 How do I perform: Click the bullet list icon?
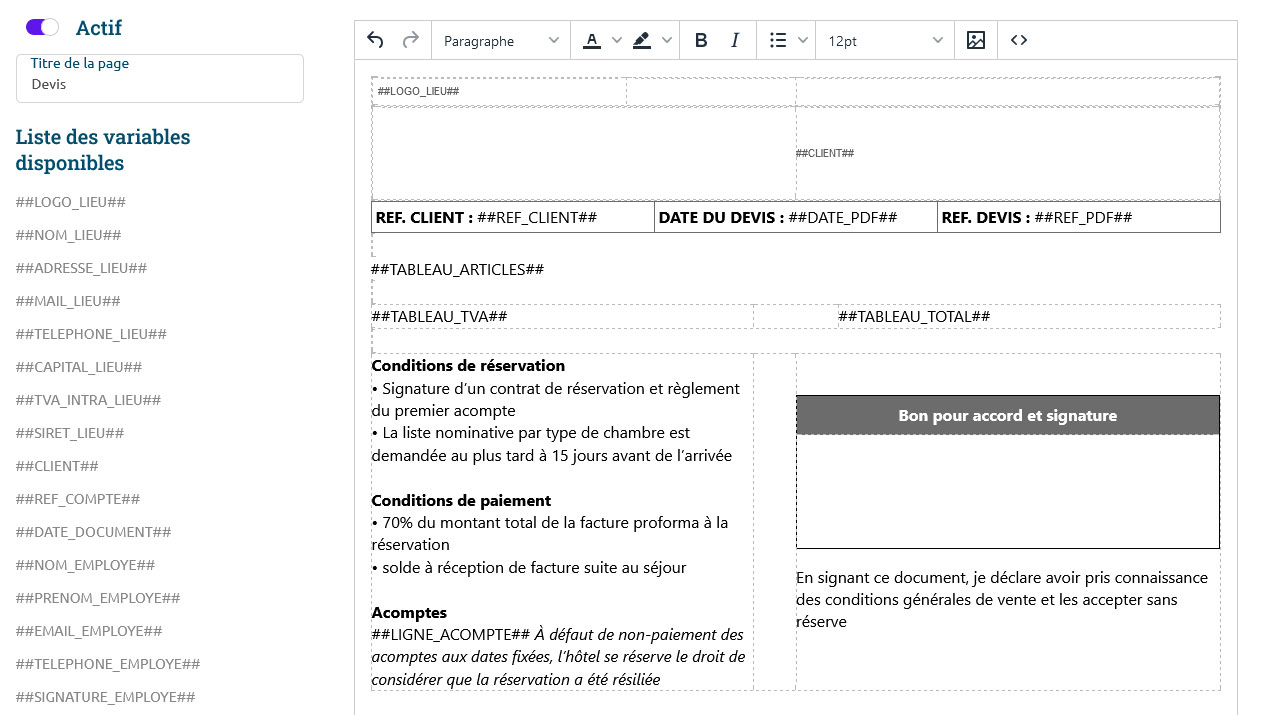point(778,40)
